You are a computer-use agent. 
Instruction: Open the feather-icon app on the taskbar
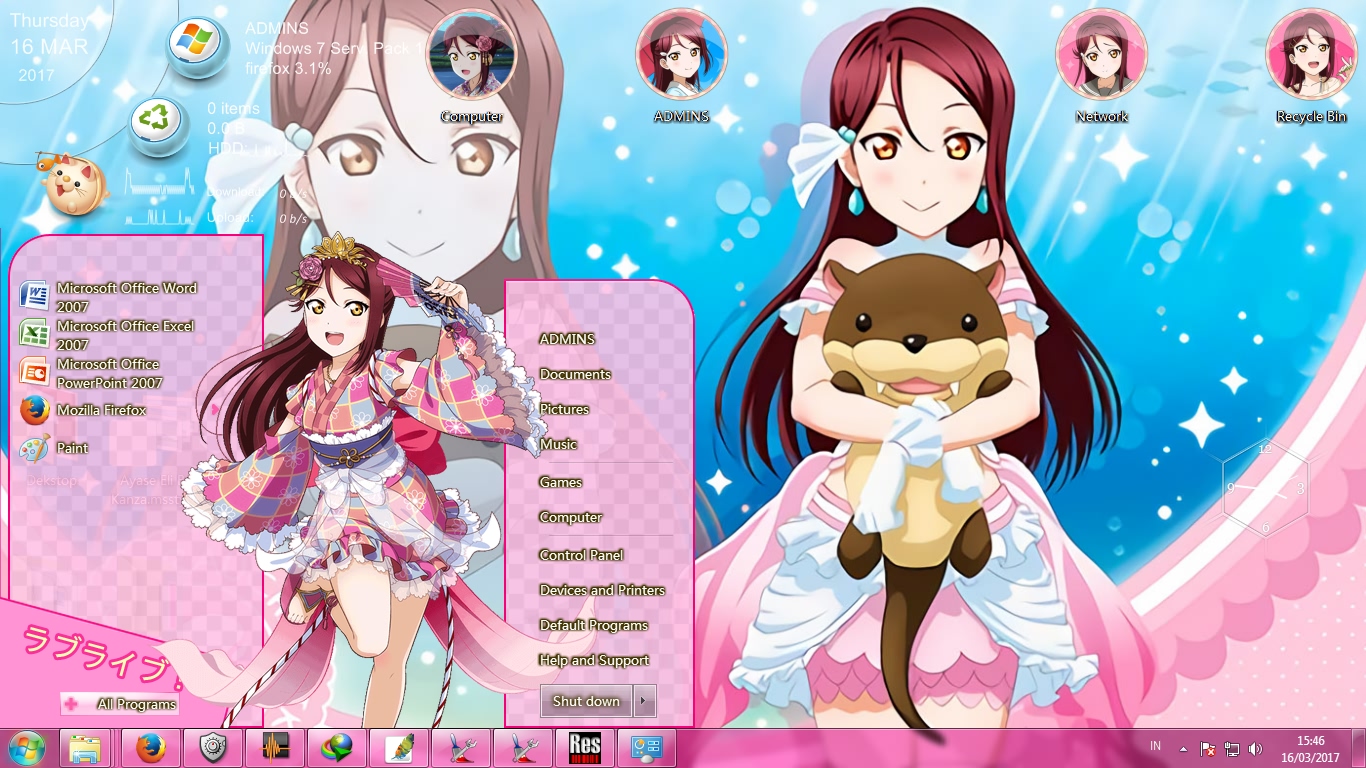(399, 748)
